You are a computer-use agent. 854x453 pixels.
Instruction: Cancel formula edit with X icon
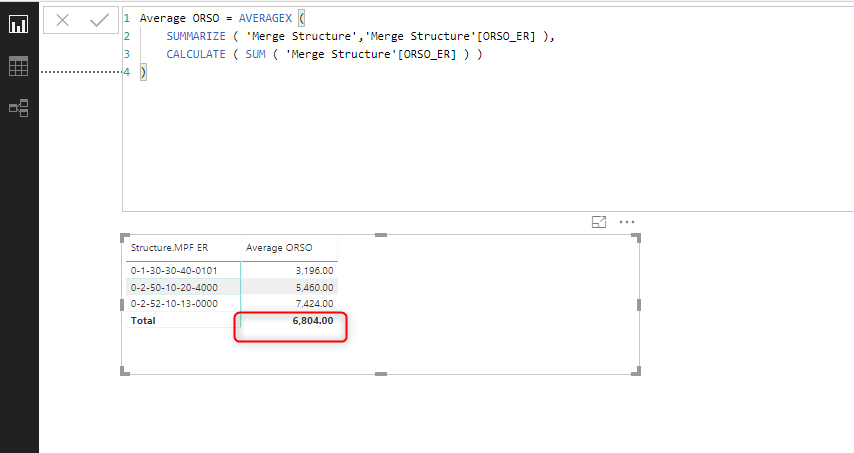click(63, 21)
